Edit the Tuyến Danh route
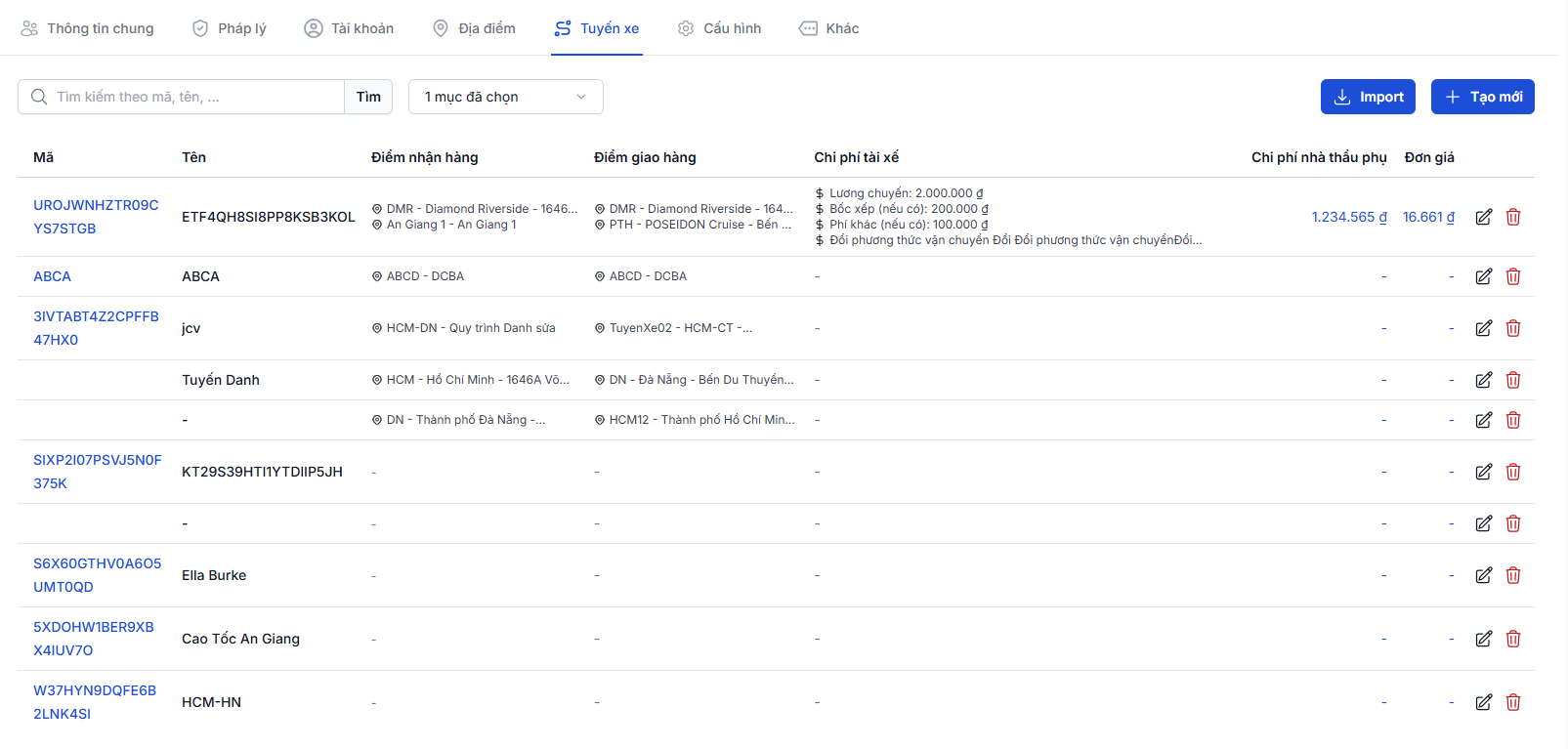 coord(1483,380)
